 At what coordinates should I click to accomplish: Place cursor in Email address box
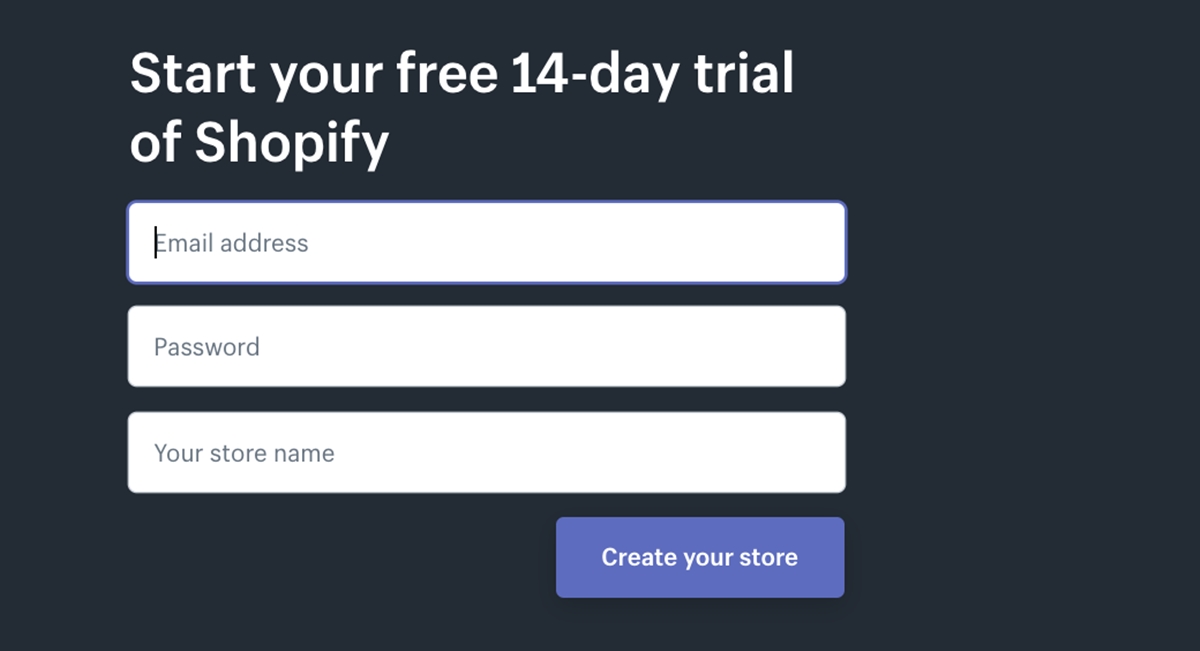coord(486,243)
